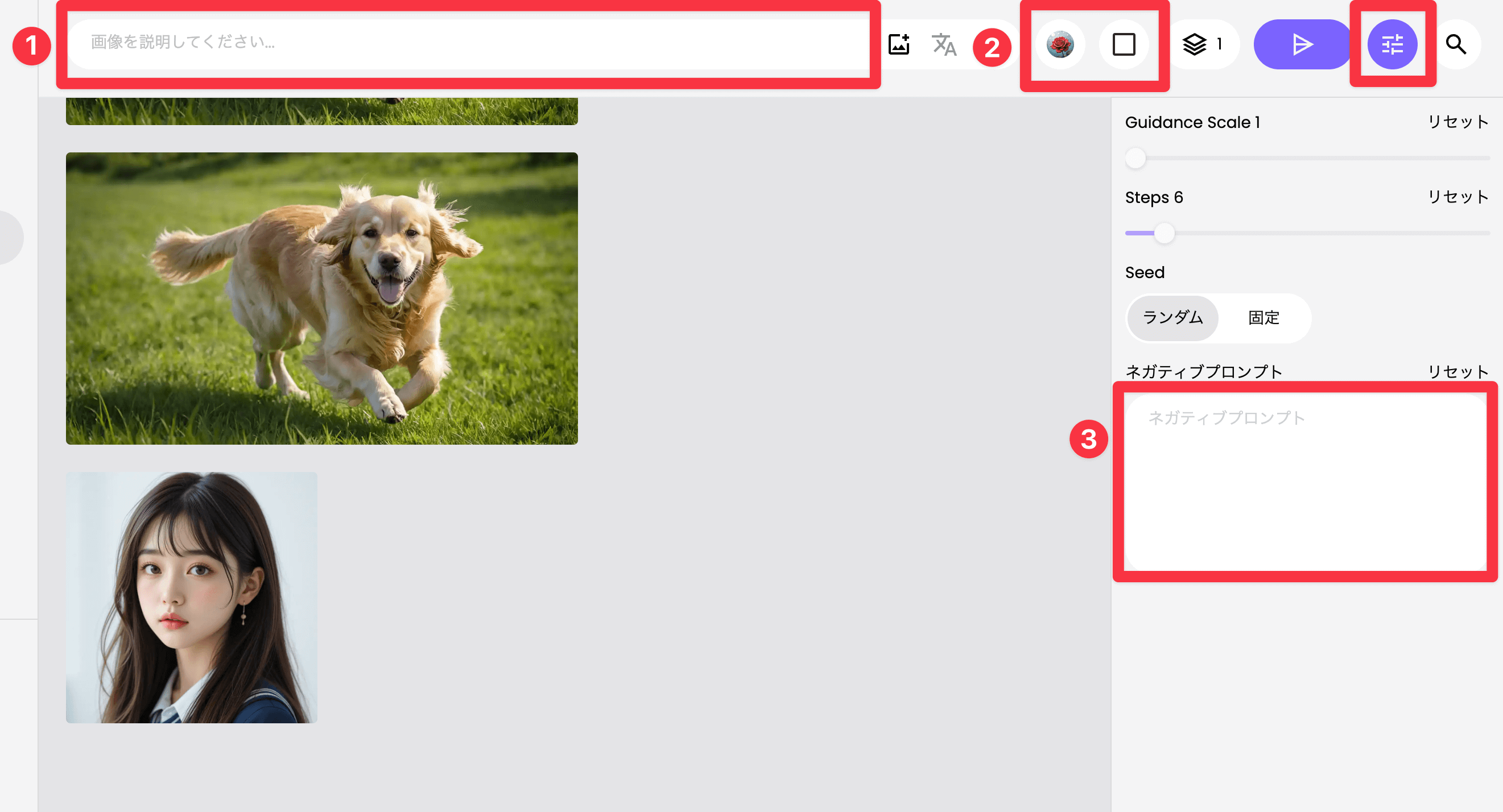The width and height of the screenshot is (1503, 812).
Task: Select 固定 seed option
Action: coord(1263,318)
